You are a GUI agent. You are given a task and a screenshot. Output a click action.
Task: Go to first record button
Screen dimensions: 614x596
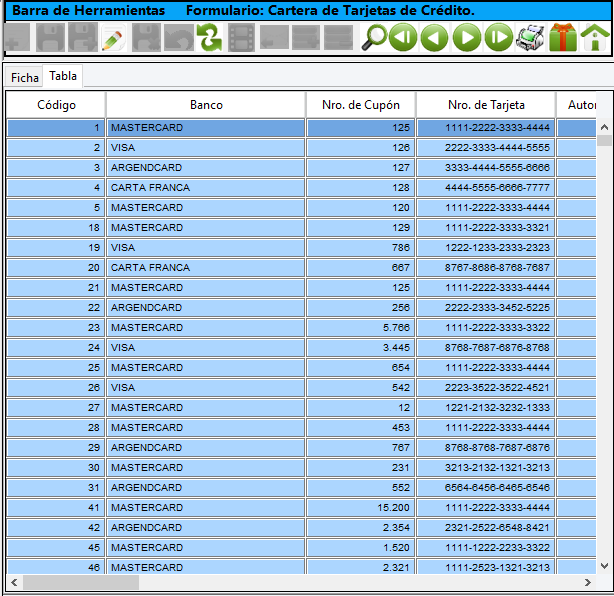point(403,39)
